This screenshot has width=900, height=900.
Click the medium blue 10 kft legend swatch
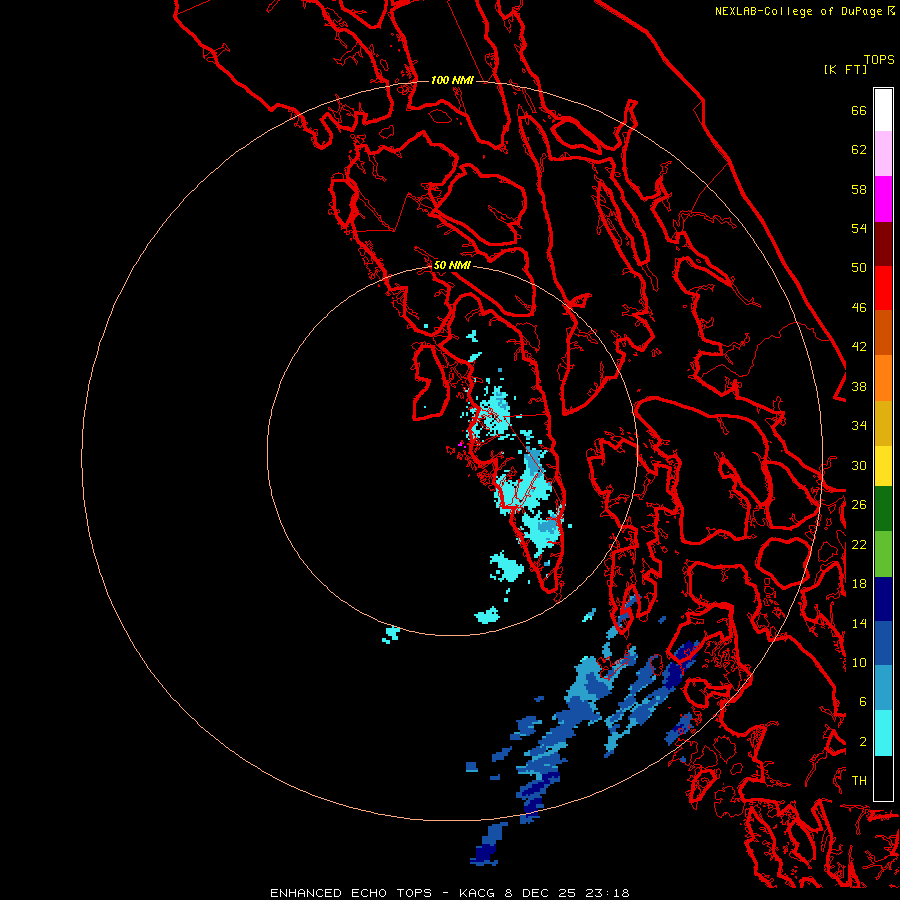click(x=883, y=643)
